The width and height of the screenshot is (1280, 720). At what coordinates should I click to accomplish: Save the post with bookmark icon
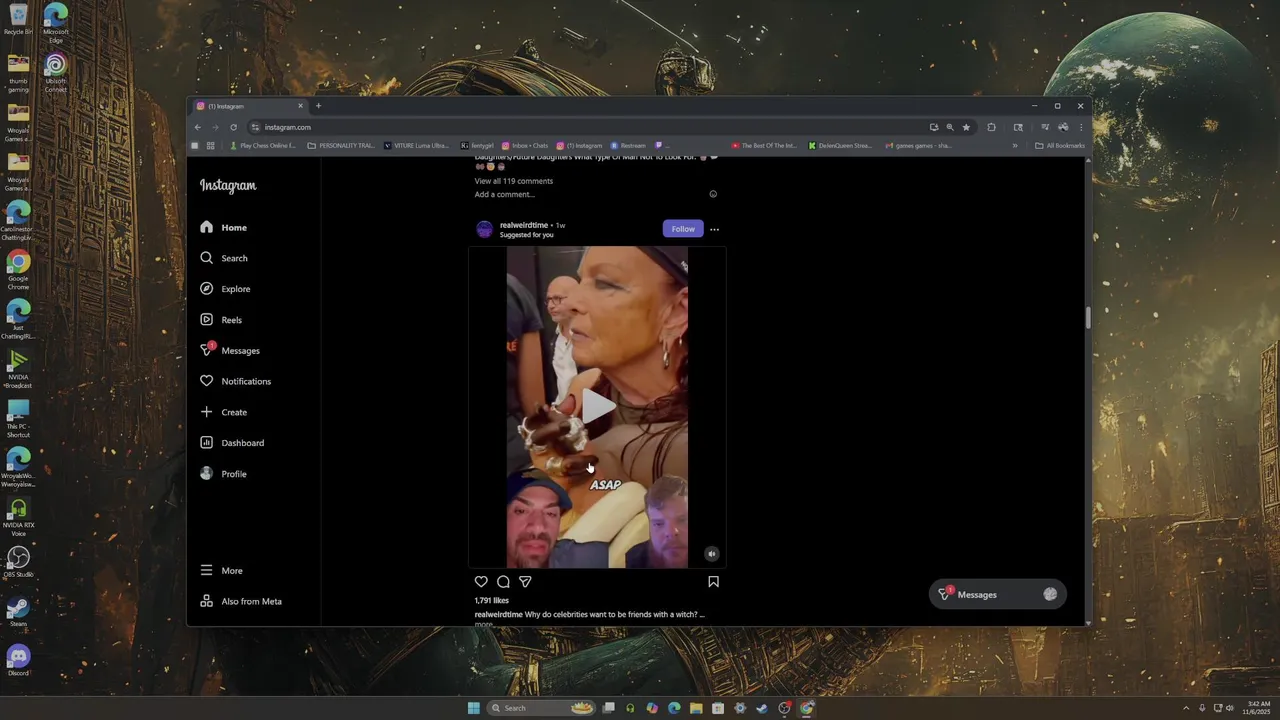click(713, 582)
